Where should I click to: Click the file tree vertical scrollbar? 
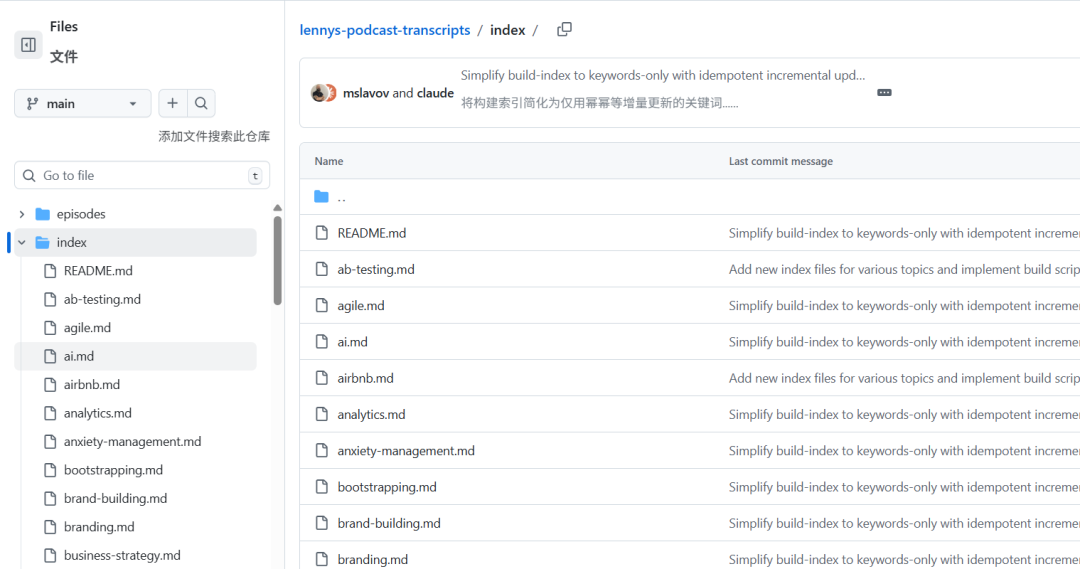(277, 260)
